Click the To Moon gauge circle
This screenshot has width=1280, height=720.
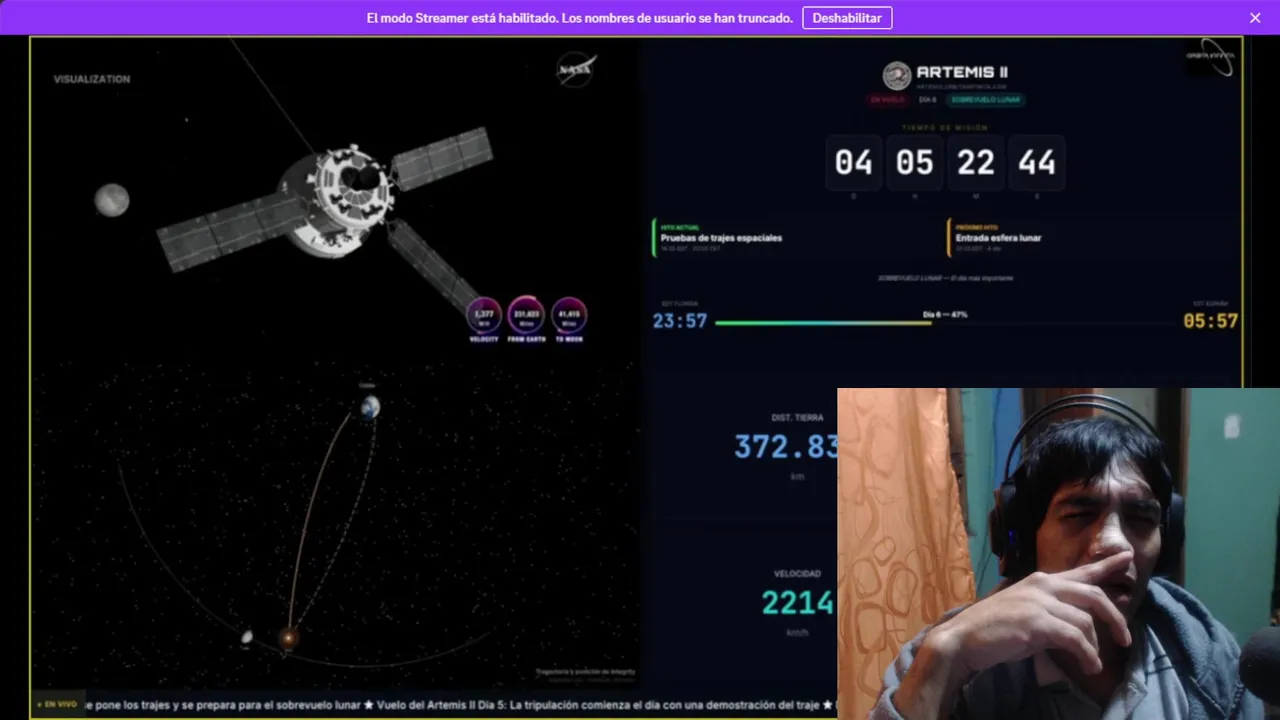(x=569, y=314)
